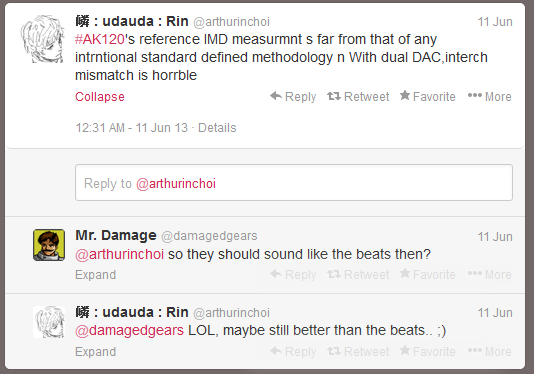Open More menu on Rin's last reply
This screenshot has width=534, height=374.
pos(489,352)
